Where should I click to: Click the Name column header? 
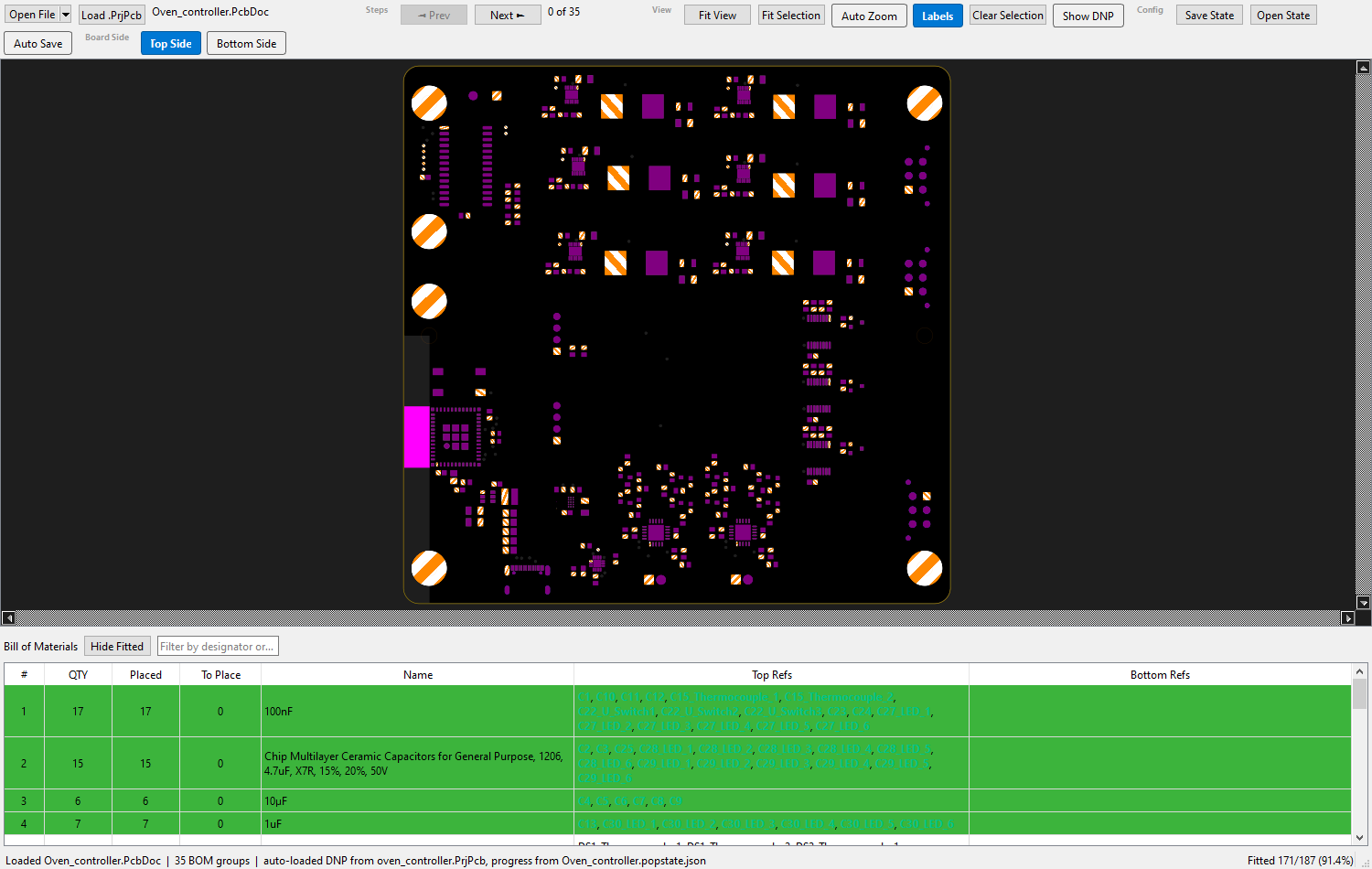[418, 674]
